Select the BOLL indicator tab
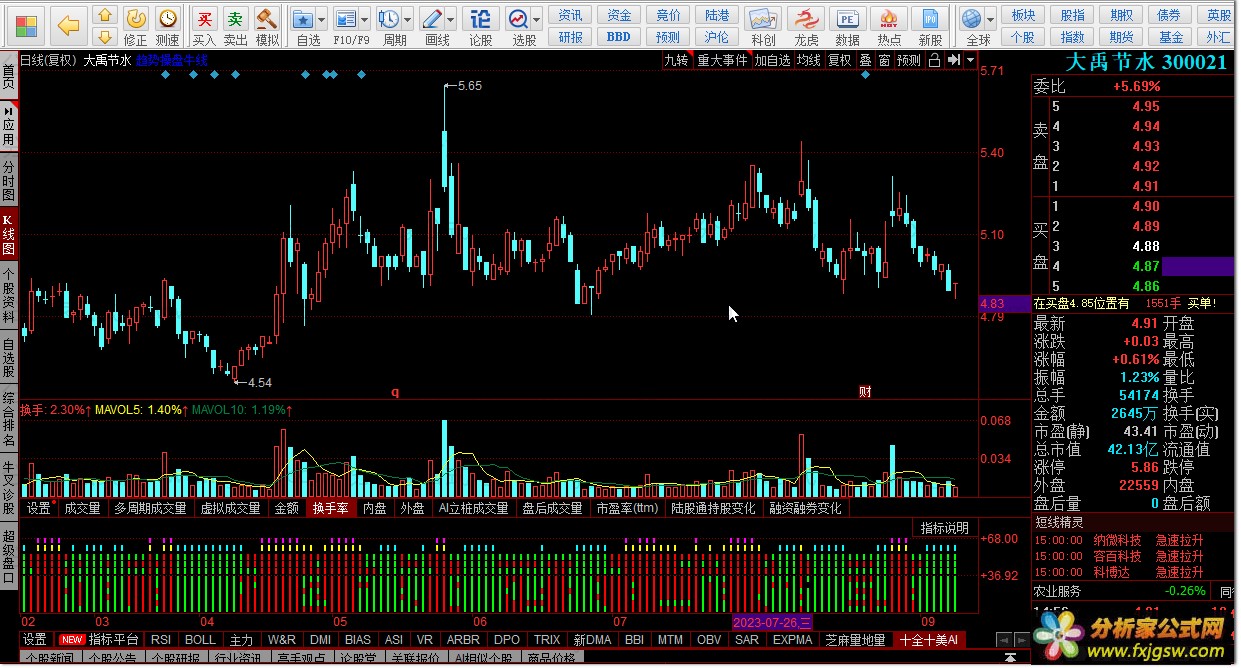The image size is (1241, 668). (200, 639)
